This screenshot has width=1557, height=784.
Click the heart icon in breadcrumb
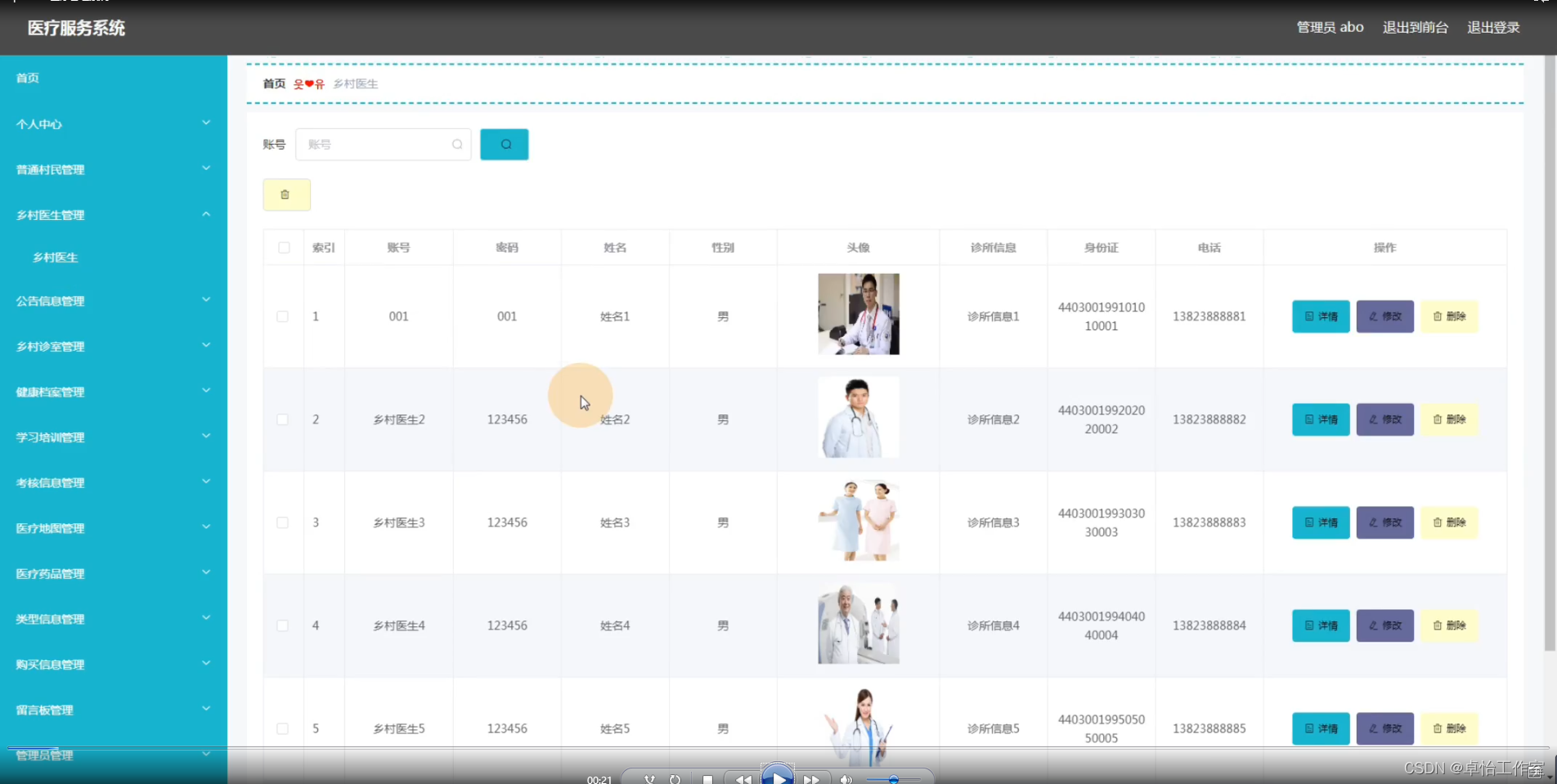point(308,83)
